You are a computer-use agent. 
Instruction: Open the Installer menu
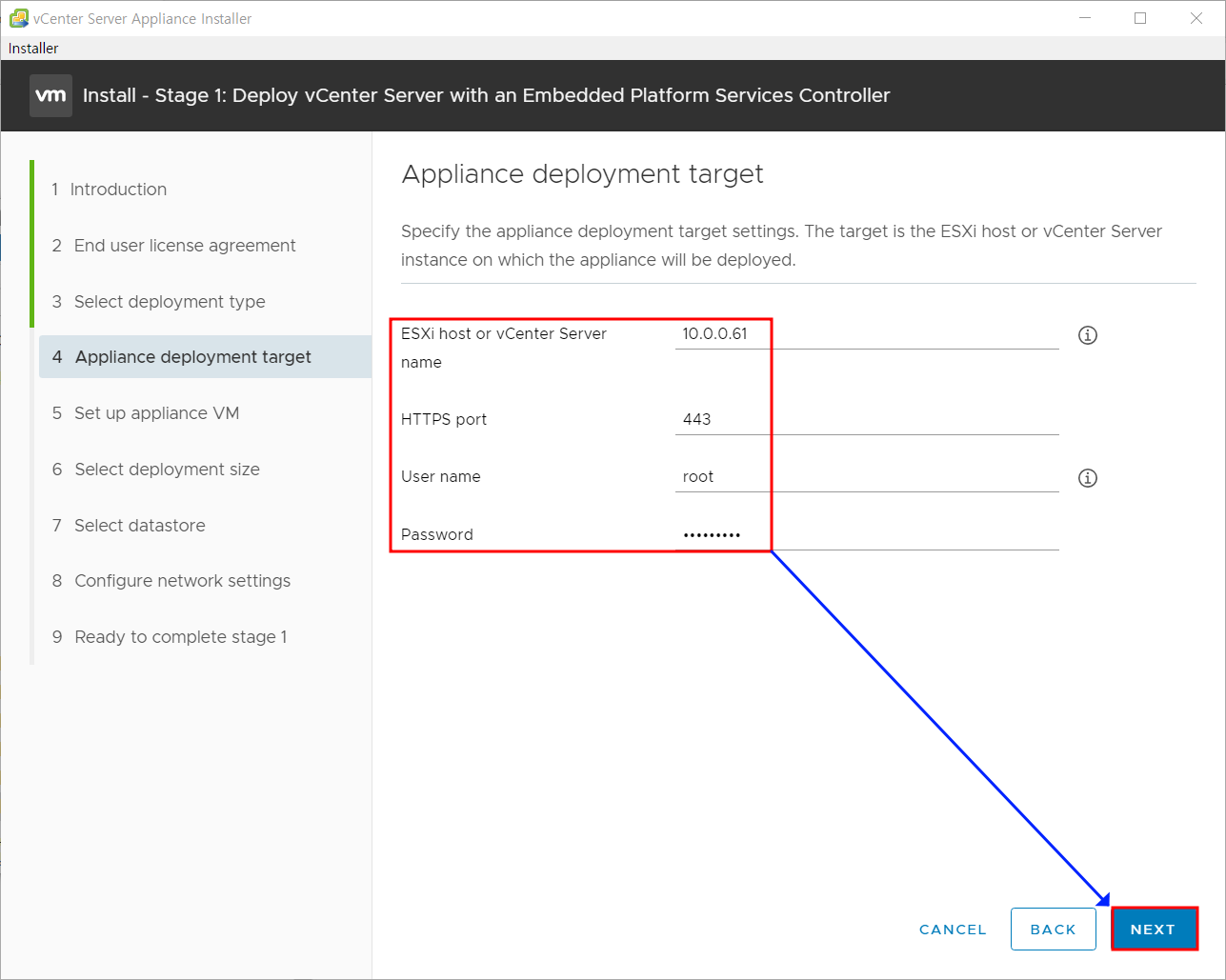33,48
